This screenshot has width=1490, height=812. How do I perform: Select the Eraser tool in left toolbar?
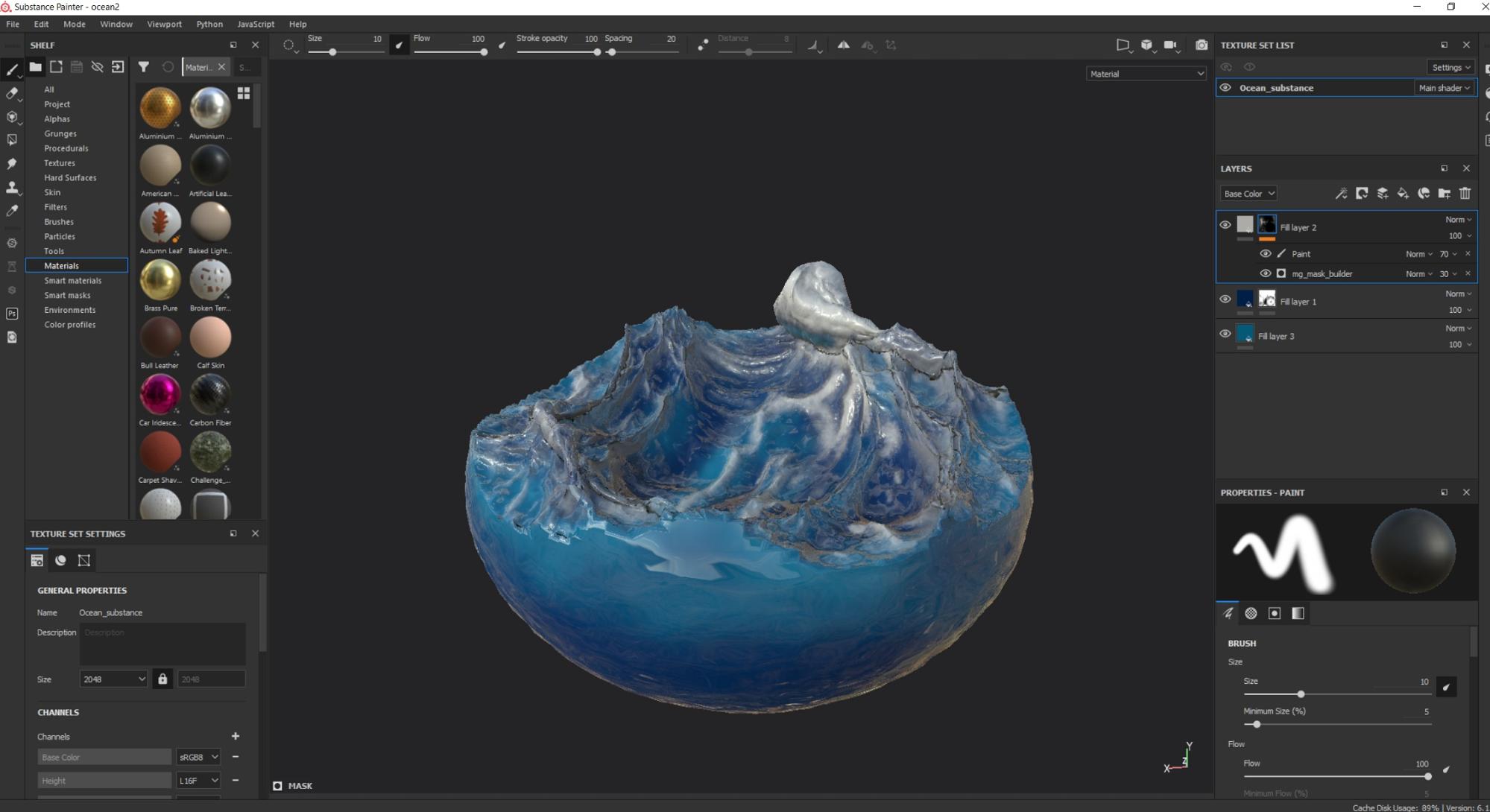12,94
